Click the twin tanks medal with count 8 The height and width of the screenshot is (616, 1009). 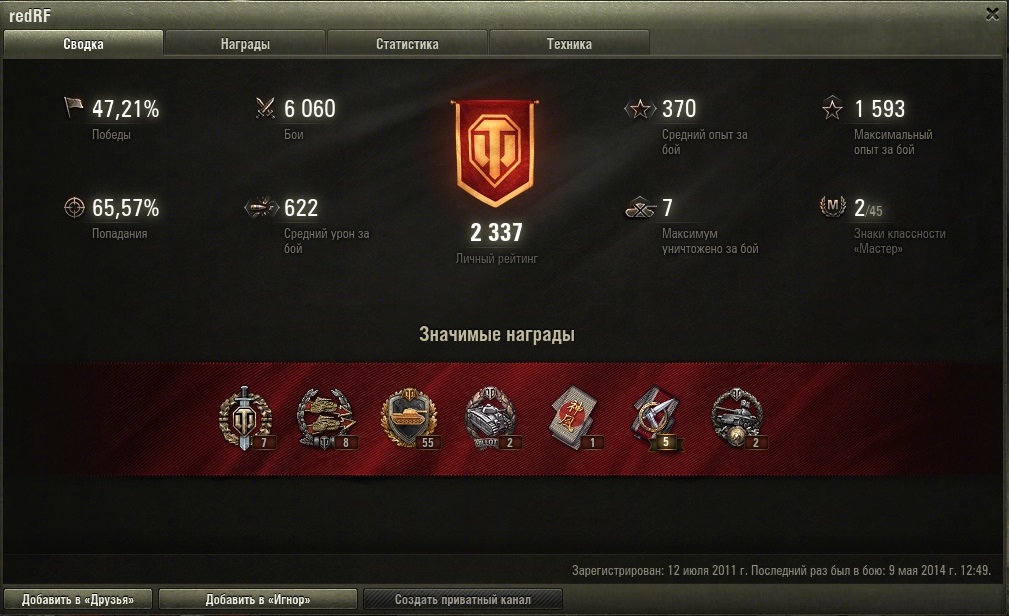pyautogui.click(x=327, y=418)
